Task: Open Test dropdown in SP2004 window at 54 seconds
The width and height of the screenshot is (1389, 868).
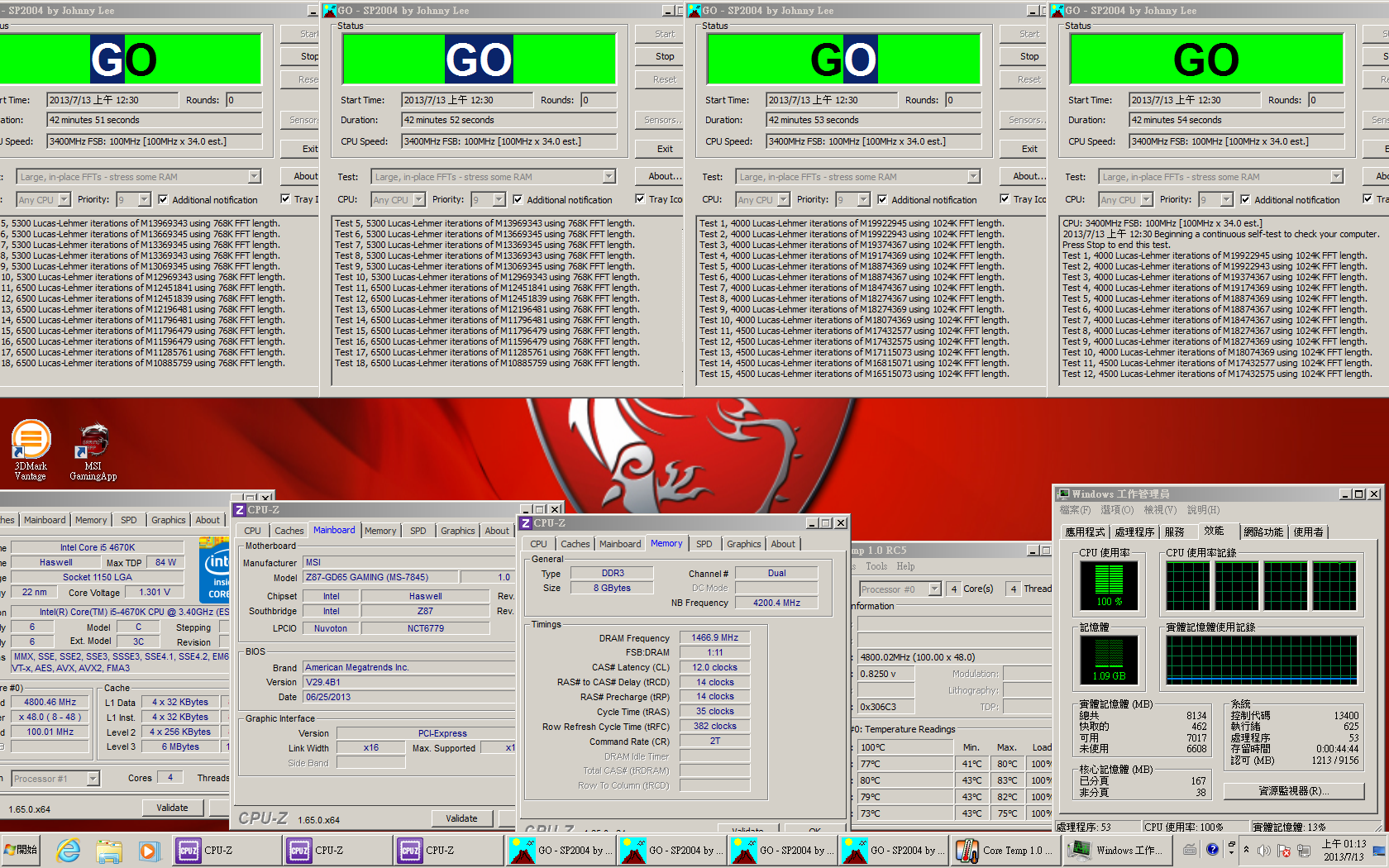Action: click(x=1336, y=176)
